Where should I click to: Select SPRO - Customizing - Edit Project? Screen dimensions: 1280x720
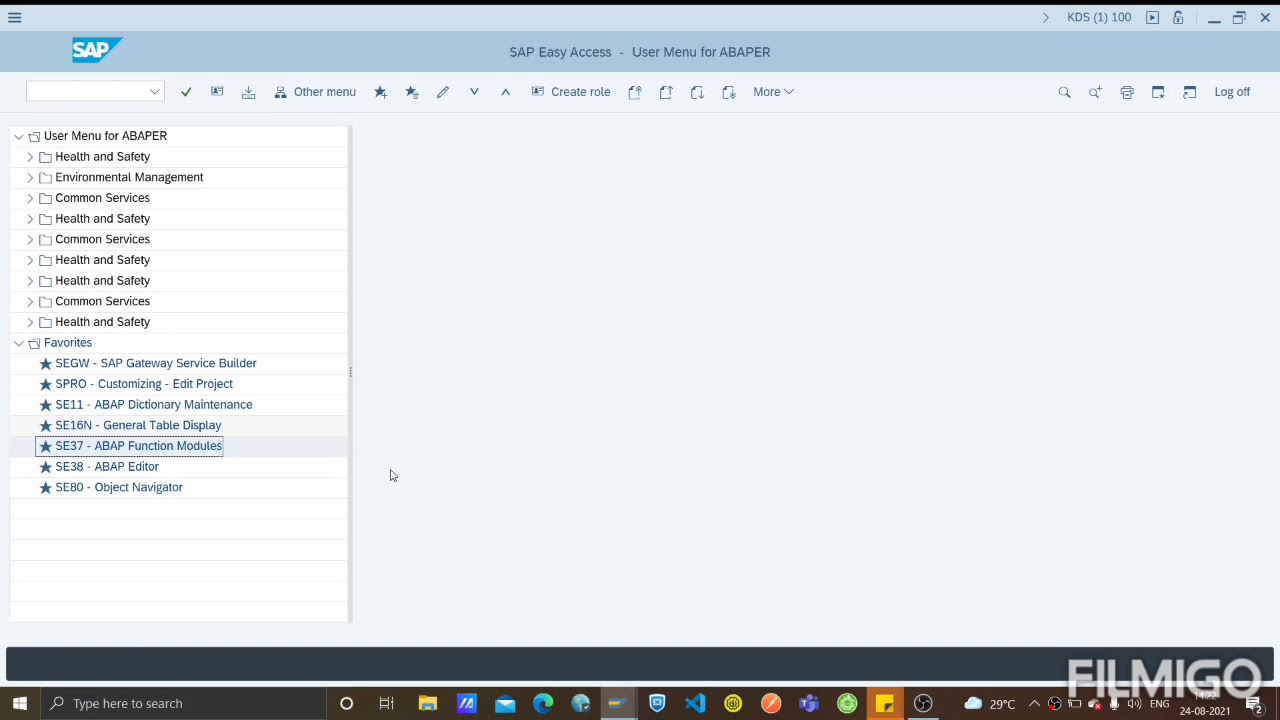(x=144, y=384)
